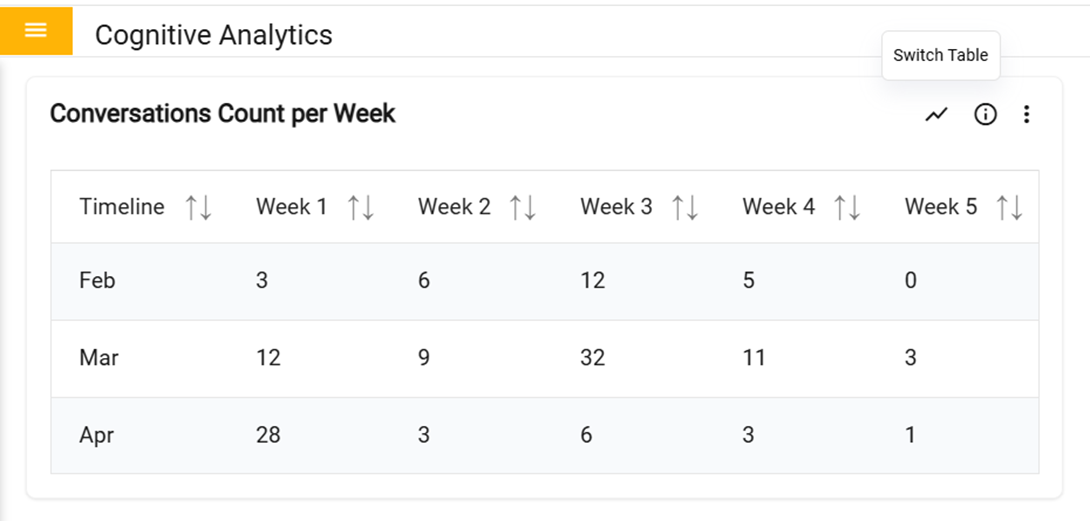The height and width of the screenshot is (521, 1090).
Task: Click the Week 3 column header label
Action: coord(616,207)
